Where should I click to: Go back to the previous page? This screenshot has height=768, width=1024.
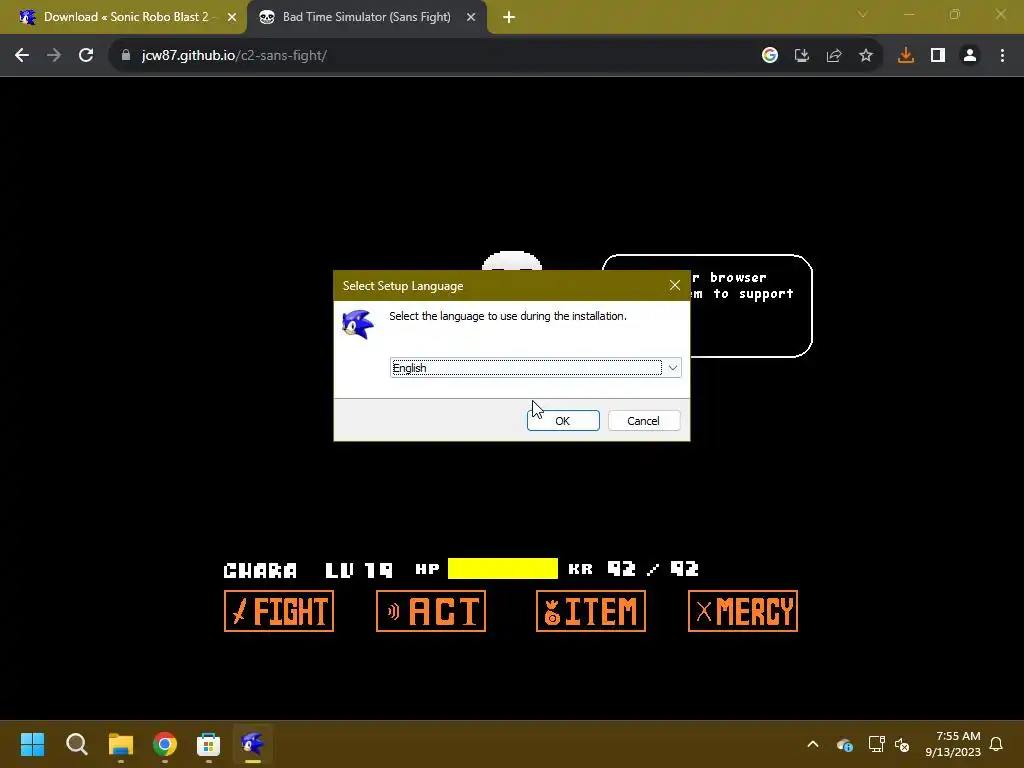(22, 56)
